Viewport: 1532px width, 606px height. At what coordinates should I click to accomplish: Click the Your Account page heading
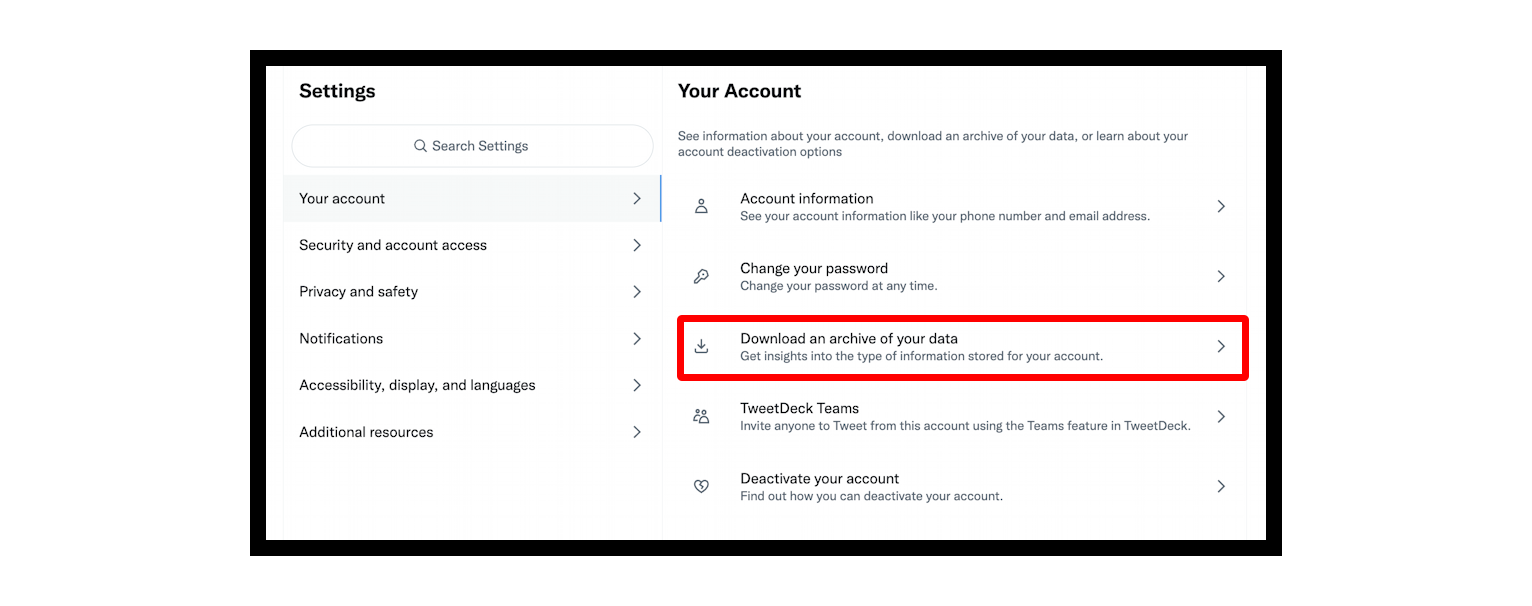pos(739,91)
